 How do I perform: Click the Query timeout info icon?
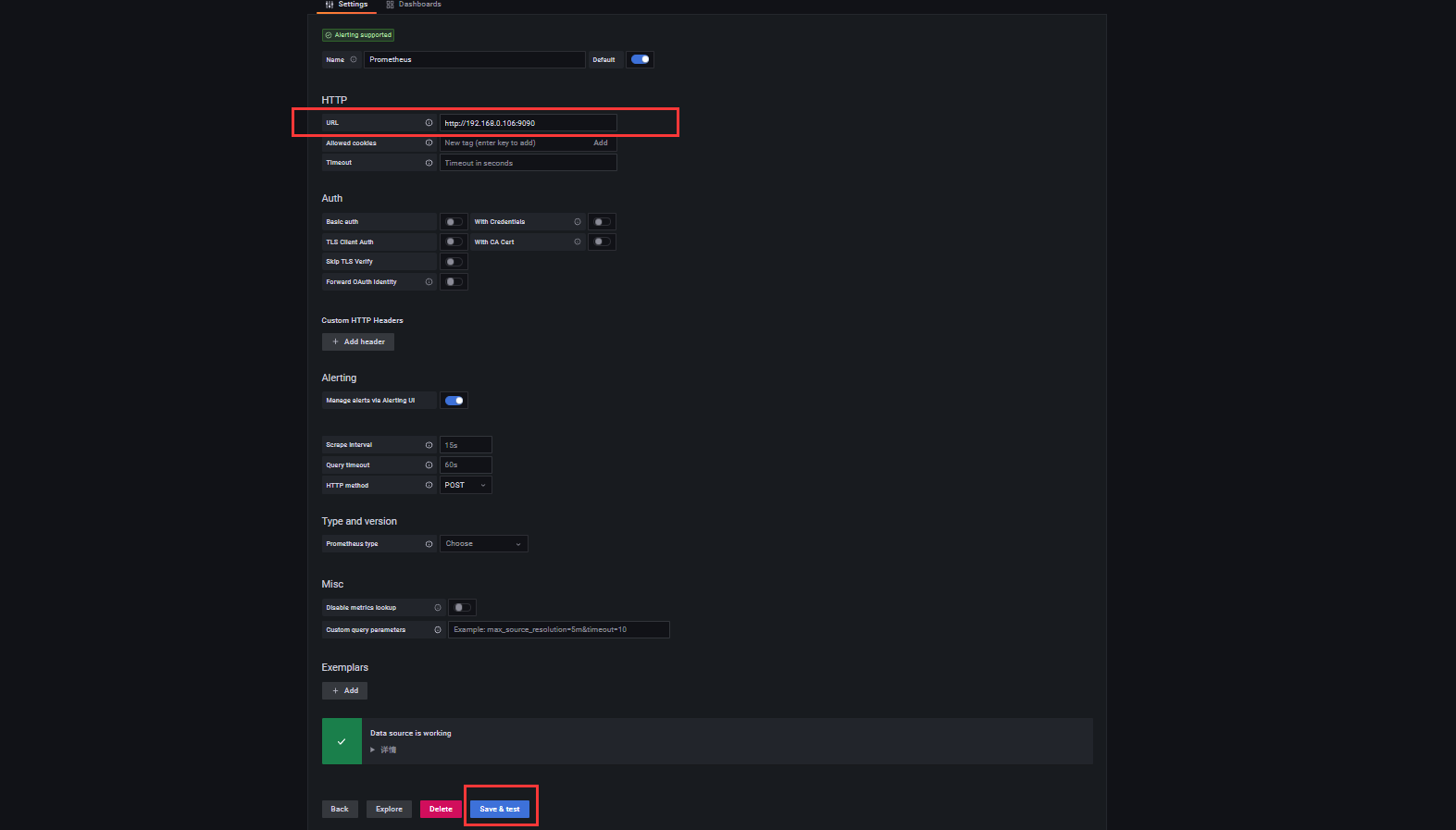click(x=429, y=465)
